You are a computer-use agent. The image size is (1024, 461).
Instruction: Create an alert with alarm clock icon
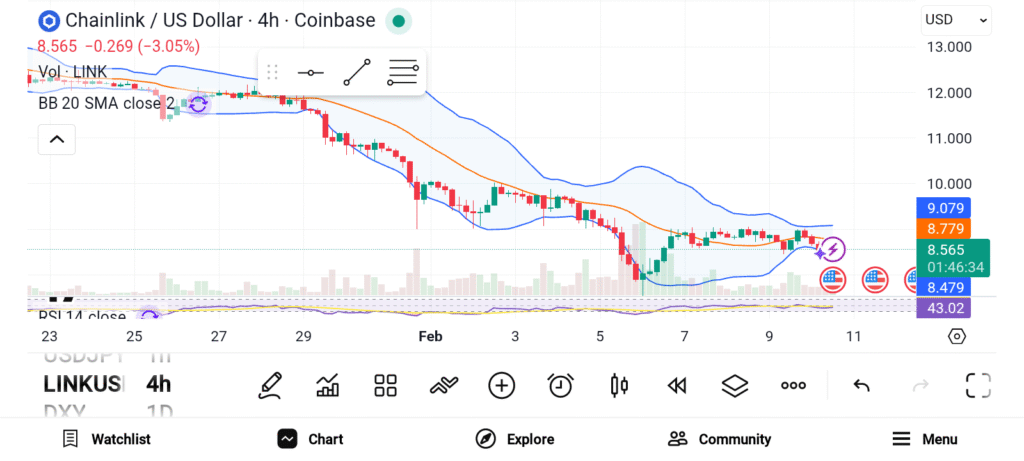560,385
